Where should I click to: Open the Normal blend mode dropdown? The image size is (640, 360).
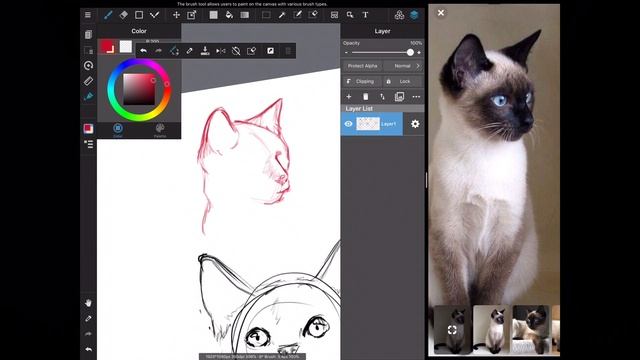404,66
